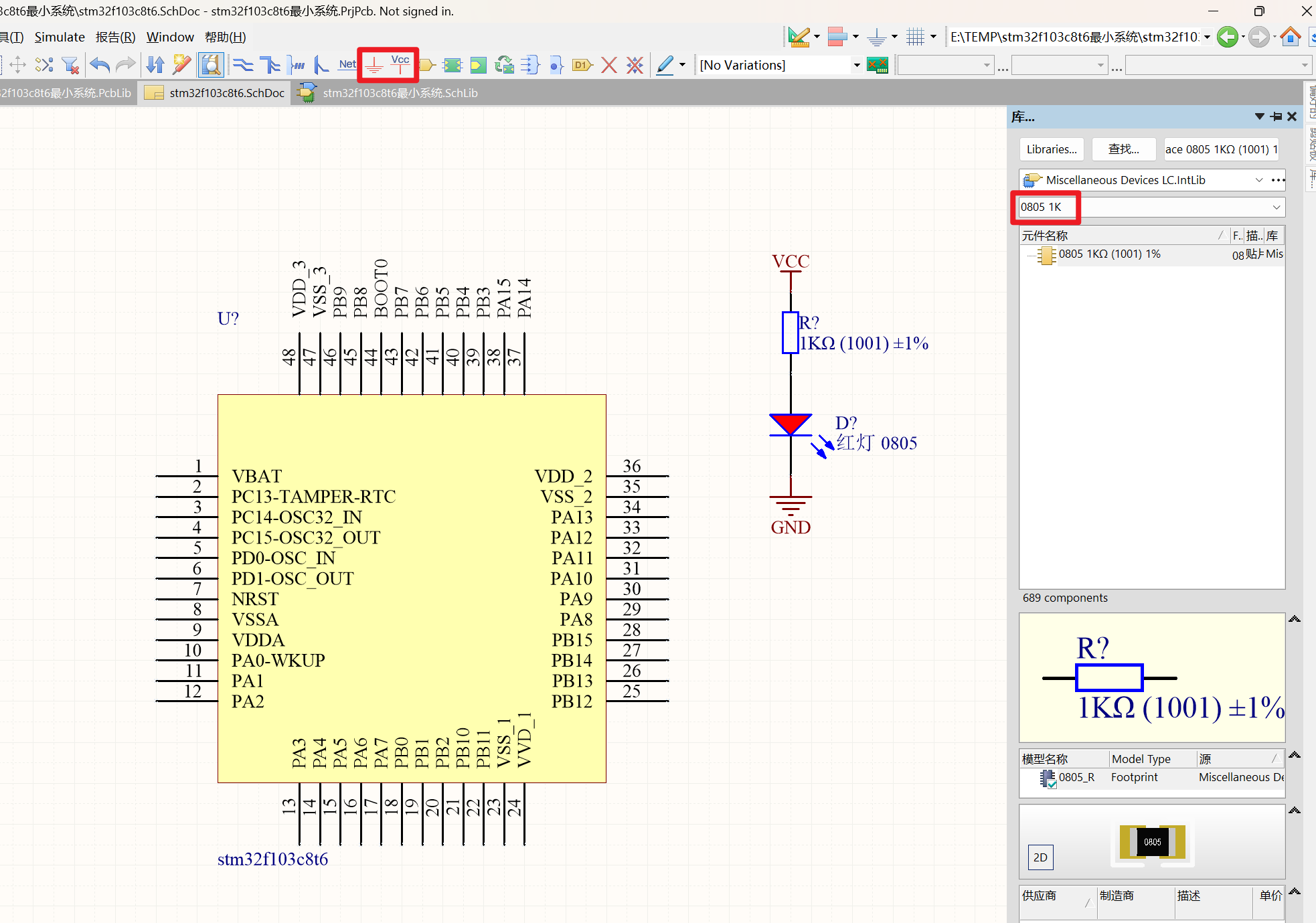1316x923 pixels.
Task: Click the Place Sheet Entry icon
Action: pos(478,65)
